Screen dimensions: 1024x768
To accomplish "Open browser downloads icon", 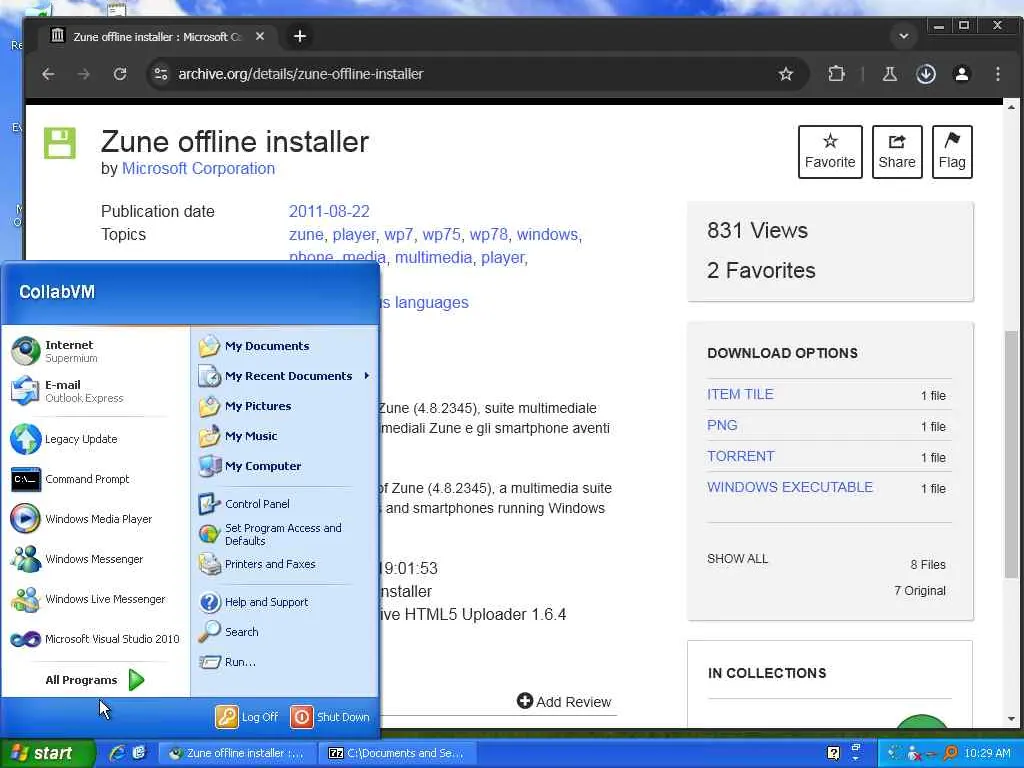I will click(x=925, y=74).
